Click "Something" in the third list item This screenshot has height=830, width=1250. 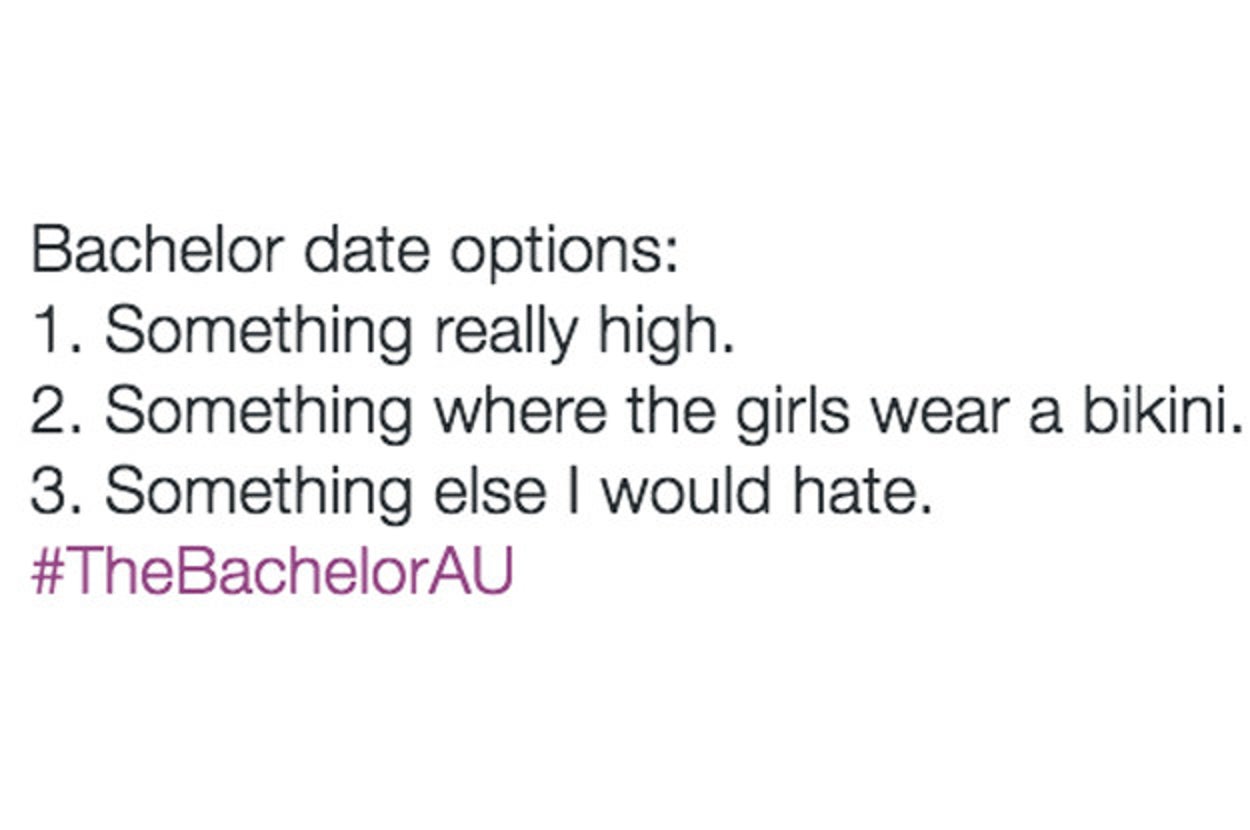point(258,493)
